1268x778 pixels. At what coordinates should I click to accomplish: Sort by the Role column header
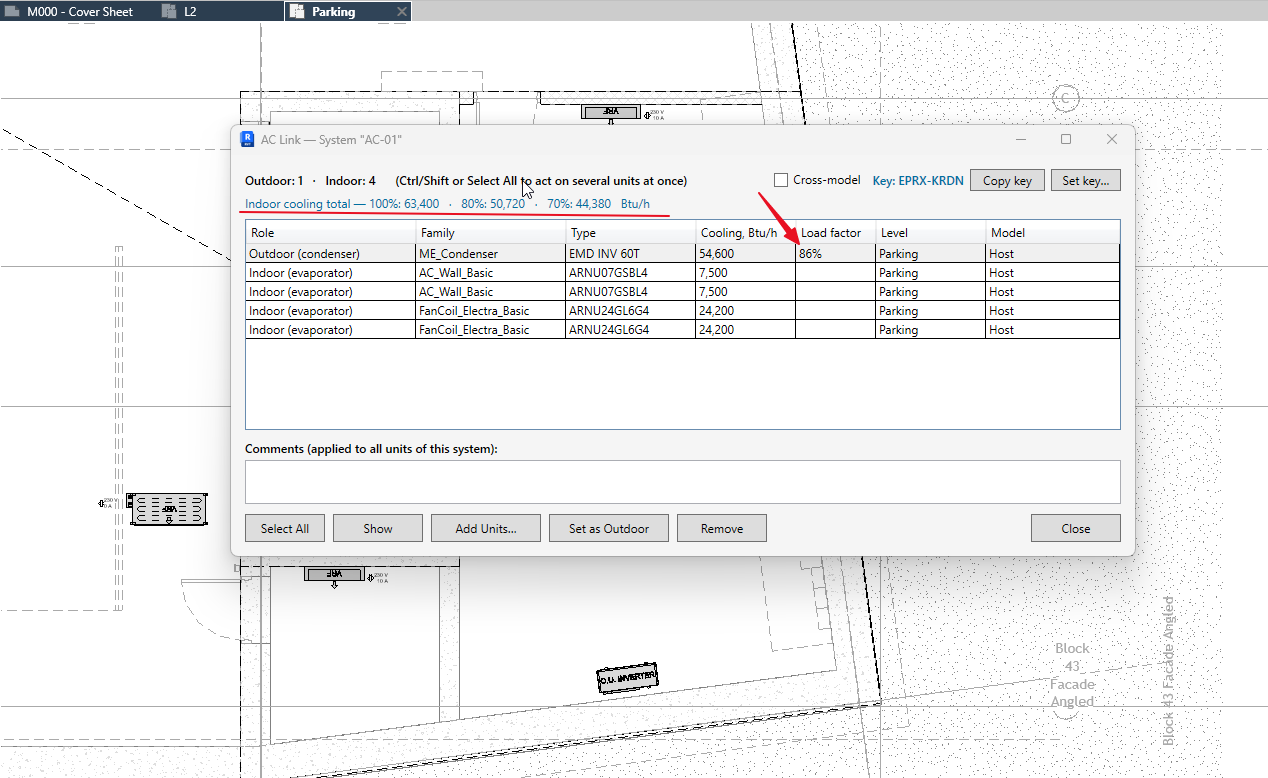(x=331, y=233)
